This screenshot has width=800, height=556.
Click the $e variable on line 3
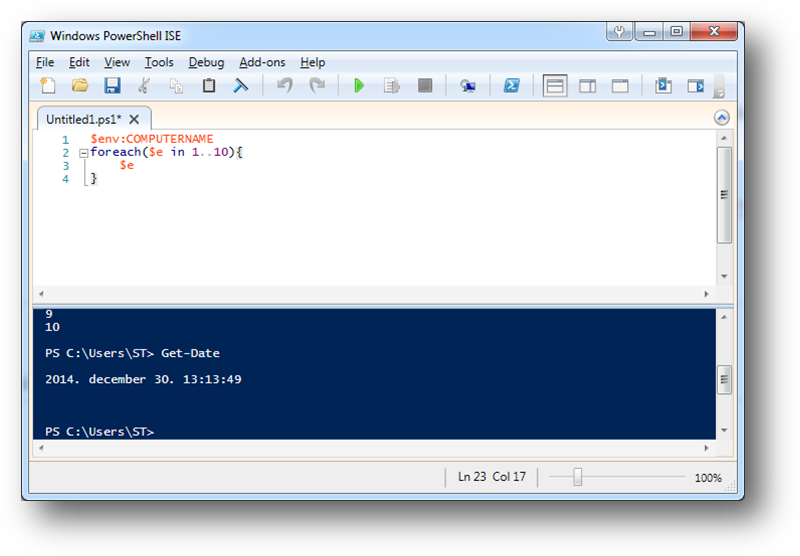(127, 165)
